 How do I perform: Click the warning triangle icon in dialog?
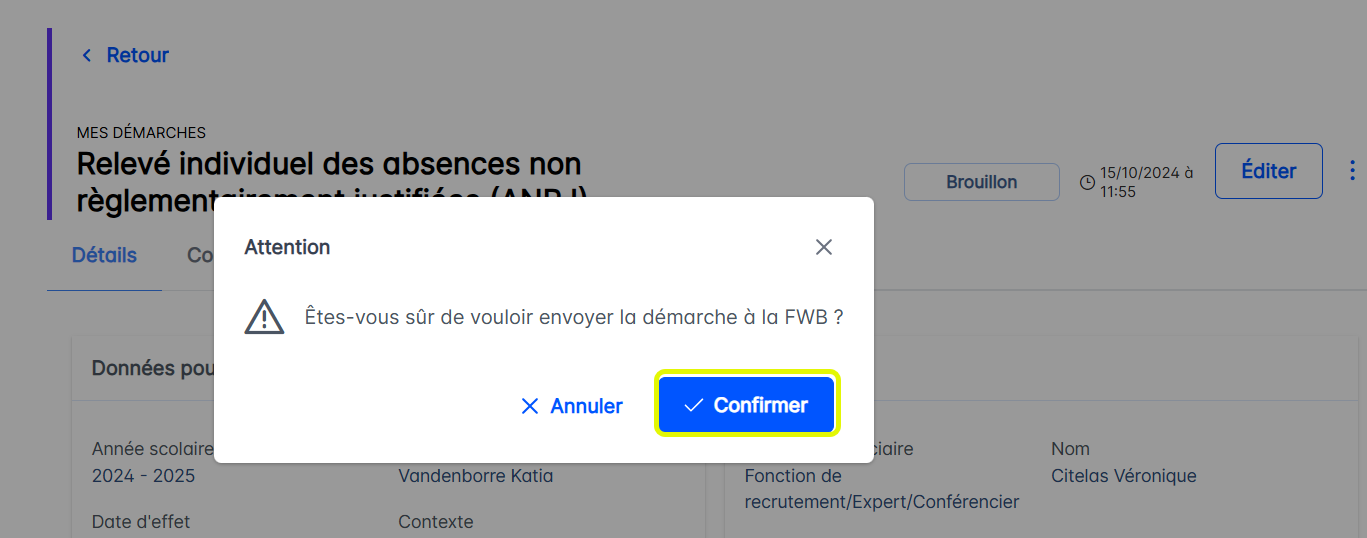[264, 317]
